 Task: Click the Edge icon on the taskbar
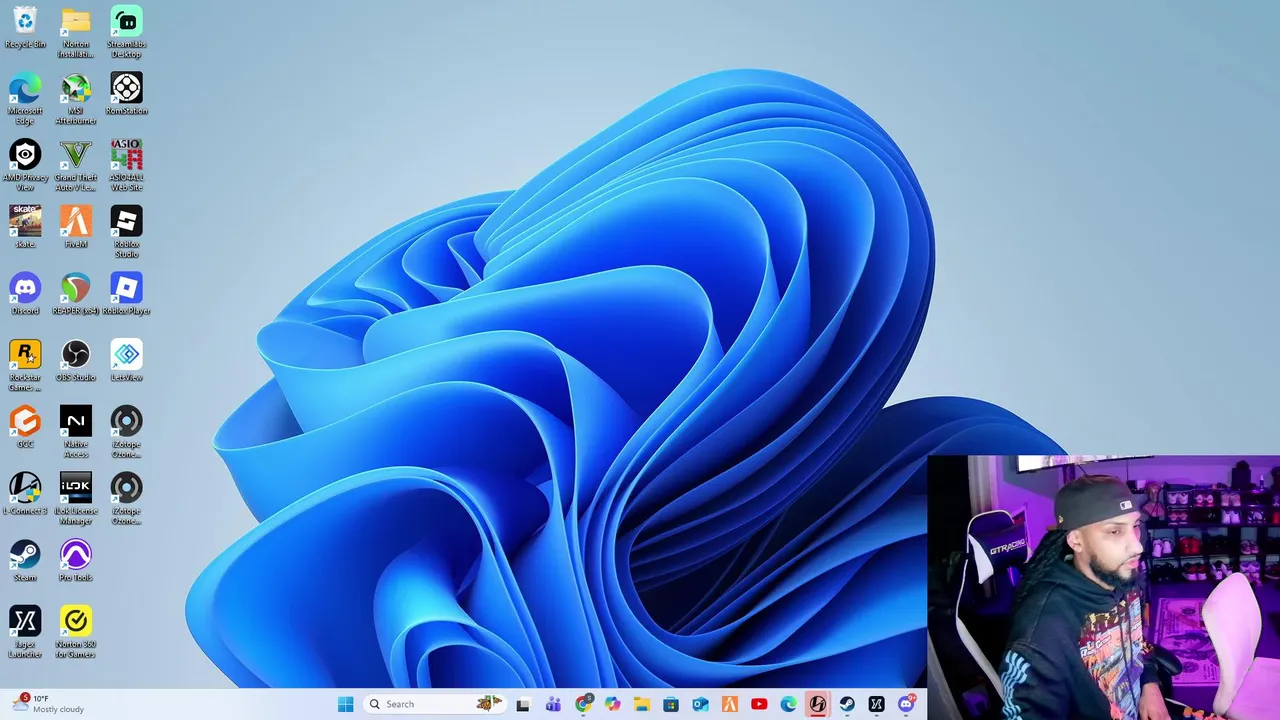point(788,704)
